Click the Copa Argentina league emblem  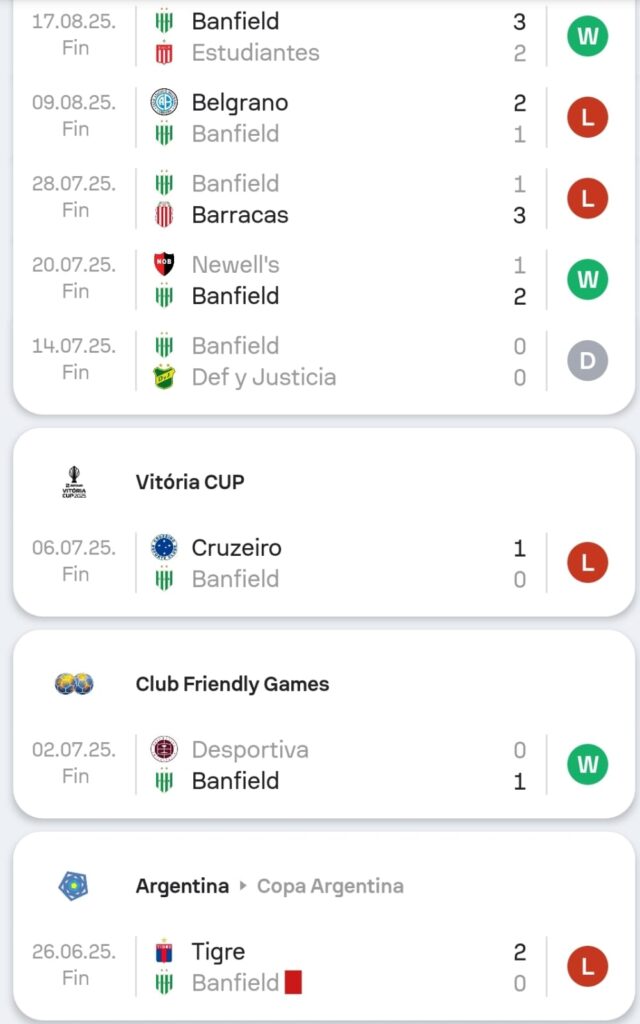[73, 886]
